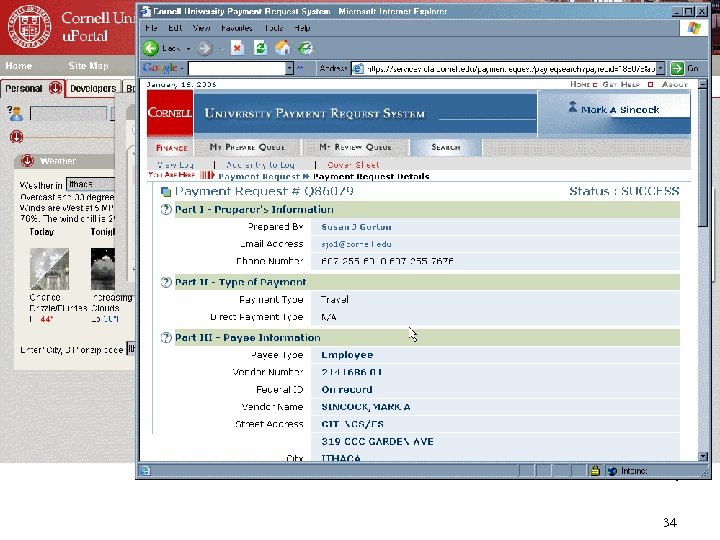Screen dimensions: 720x540
Task: Click the scrollbar down arrow
Action: (703, 456)
